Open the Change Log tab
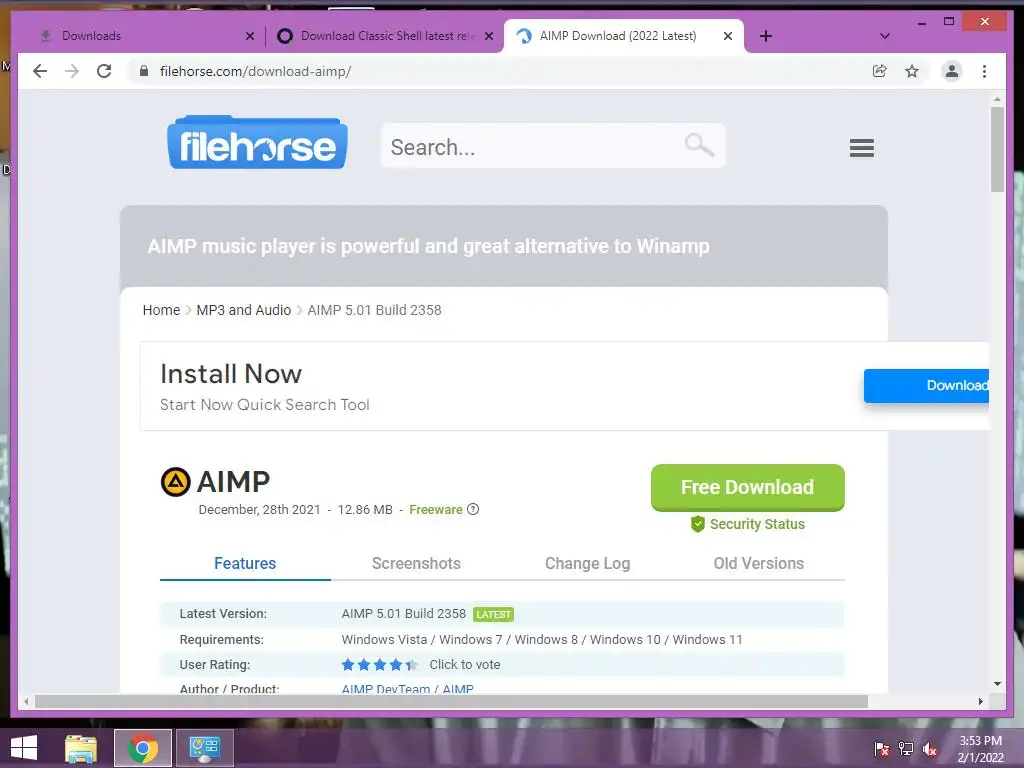This screenshot has width=1024, height=768. point(587,564)
